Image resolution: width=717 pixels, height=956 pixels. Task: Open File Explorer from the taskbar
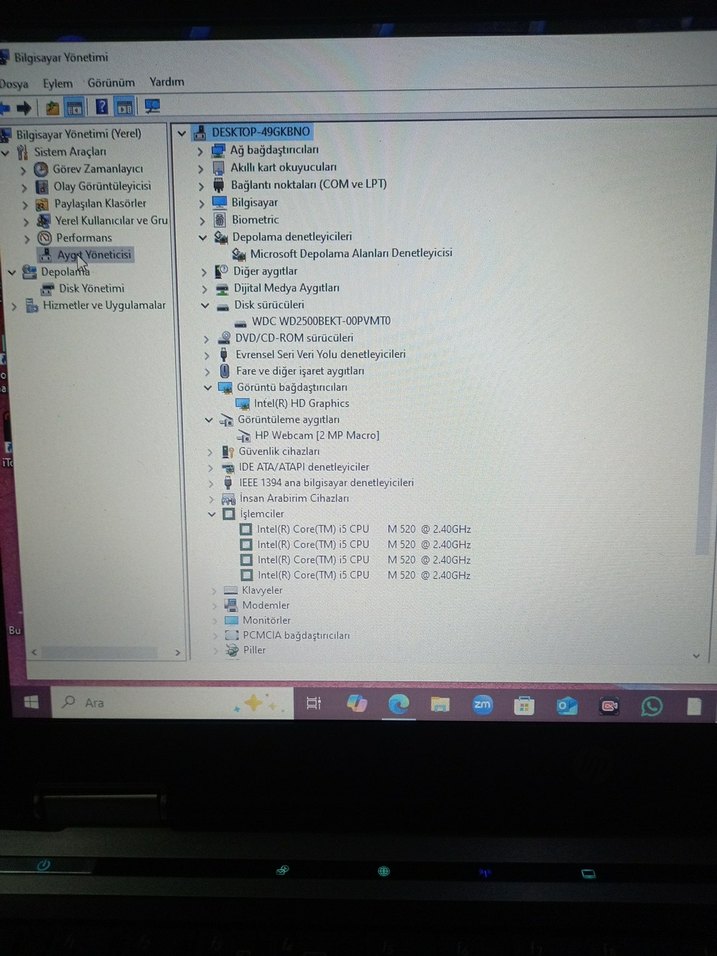click(x=440, y=705)
